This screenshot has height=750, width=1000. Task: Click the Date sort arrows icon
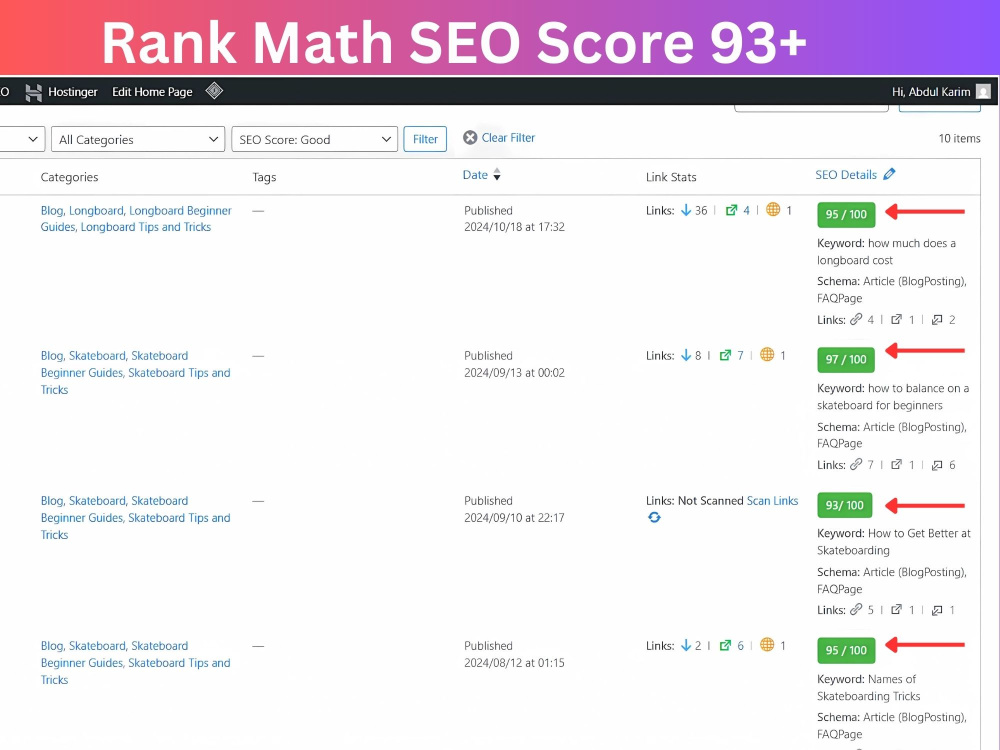[497, 175]
